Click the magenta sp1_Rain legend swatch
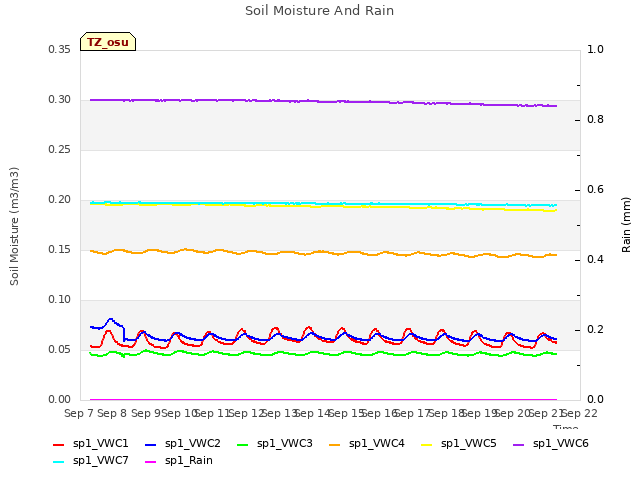 point(151,462)
